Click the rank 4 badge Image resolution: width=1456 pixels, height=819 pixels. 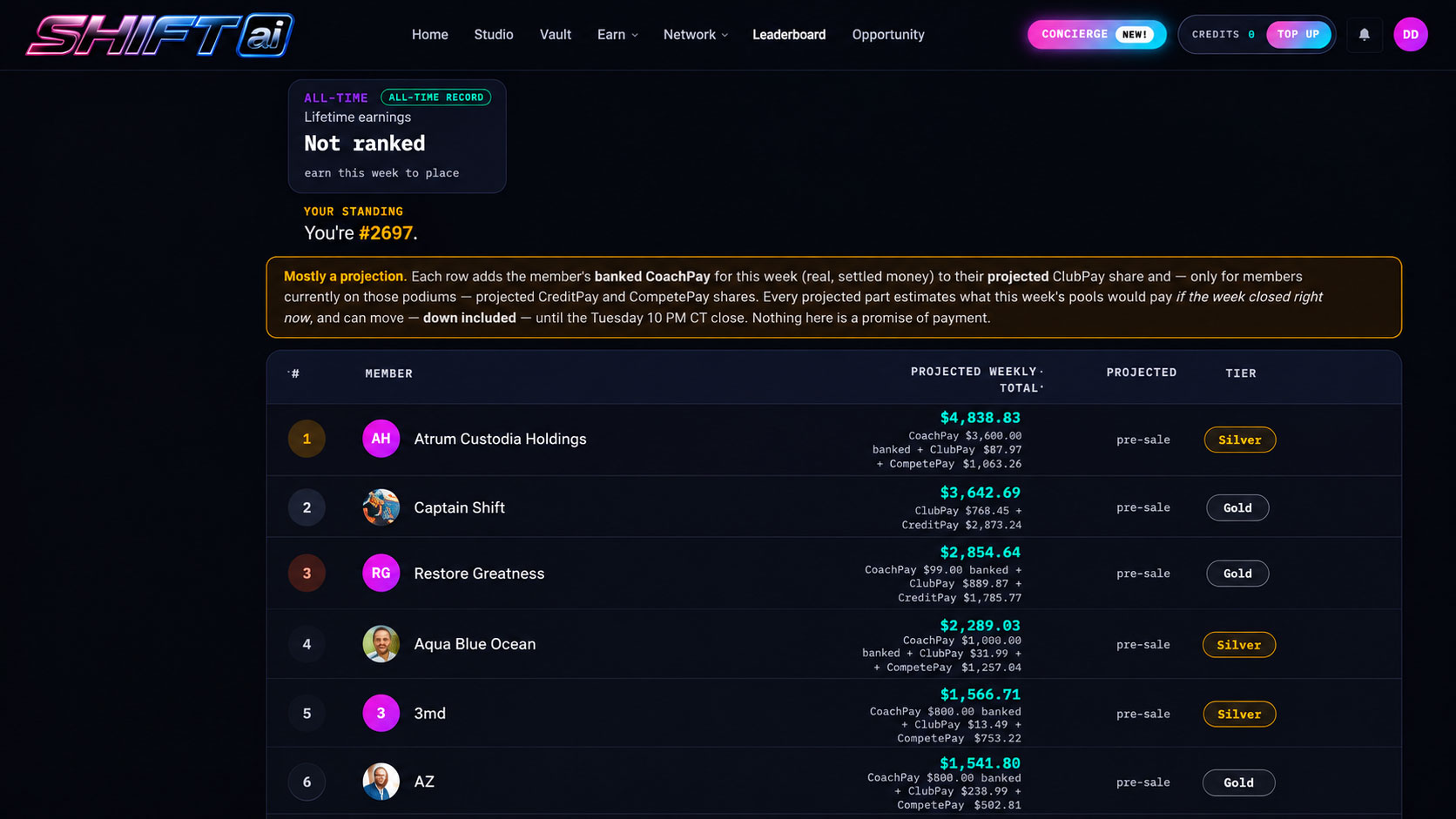click(x=307, y=644)
